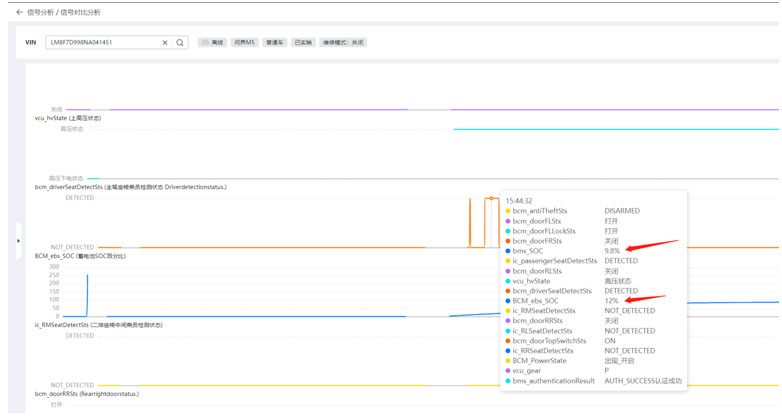Click the orange spike in driver seat chart

(x=470, y=220)
